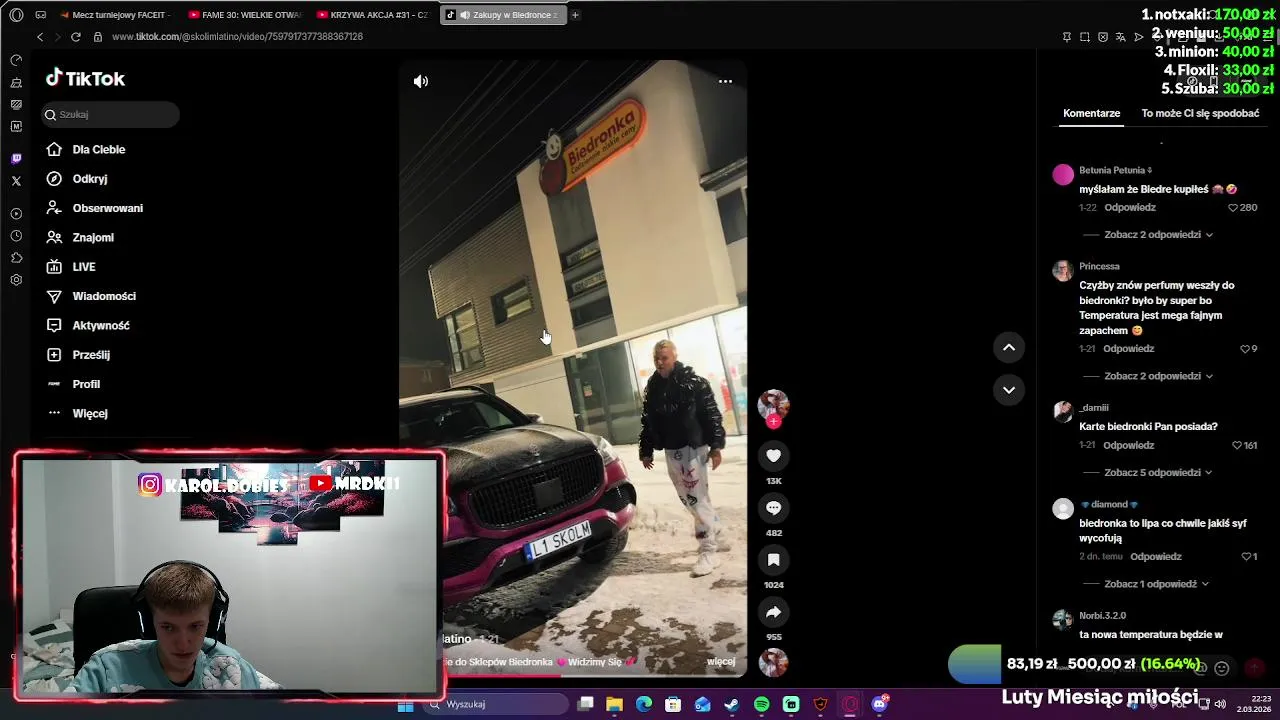Open a new browser tab with plus button
Image resolution: width=1280 pixels, height=720 pixels.
(x=575, y=15)
